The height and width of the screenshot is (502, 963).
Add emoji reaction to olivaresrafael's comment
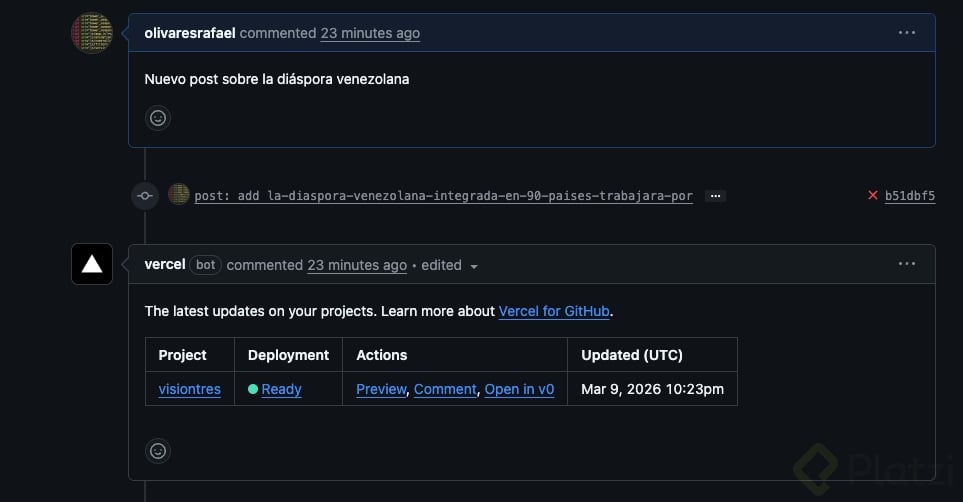click(158, 118)
